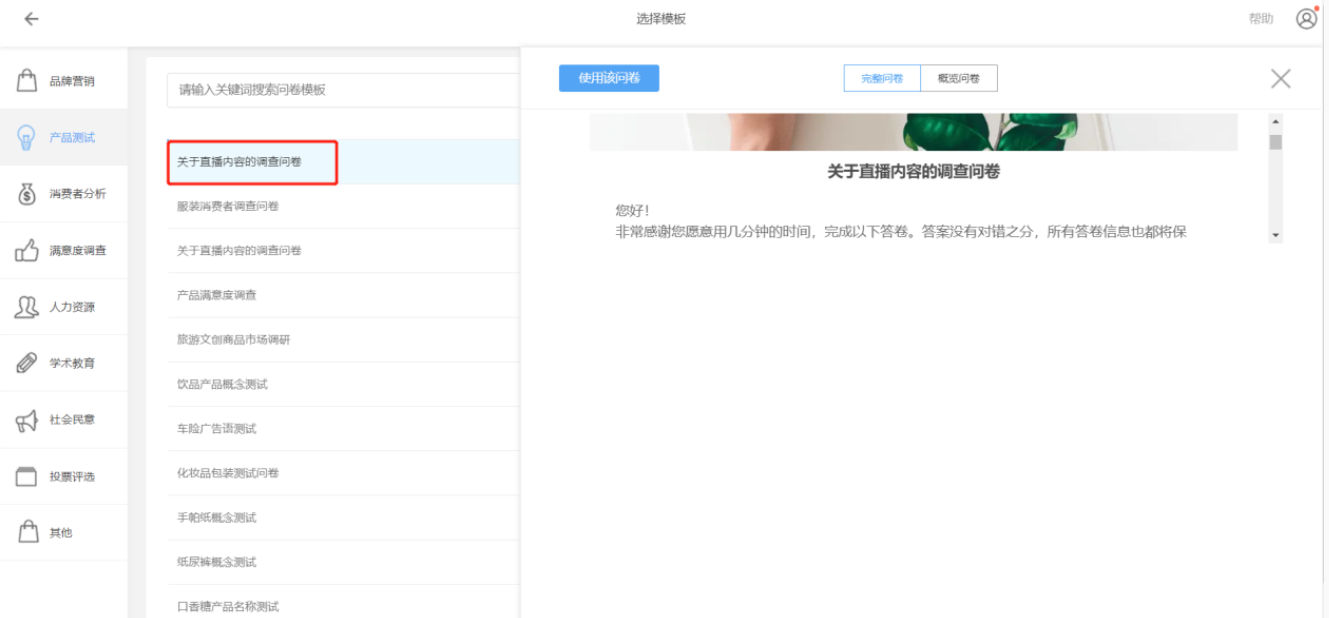Viewport: 1329px width, 618px height.
Task: Open the 投票评选 category icon
Action: (27, 477)
